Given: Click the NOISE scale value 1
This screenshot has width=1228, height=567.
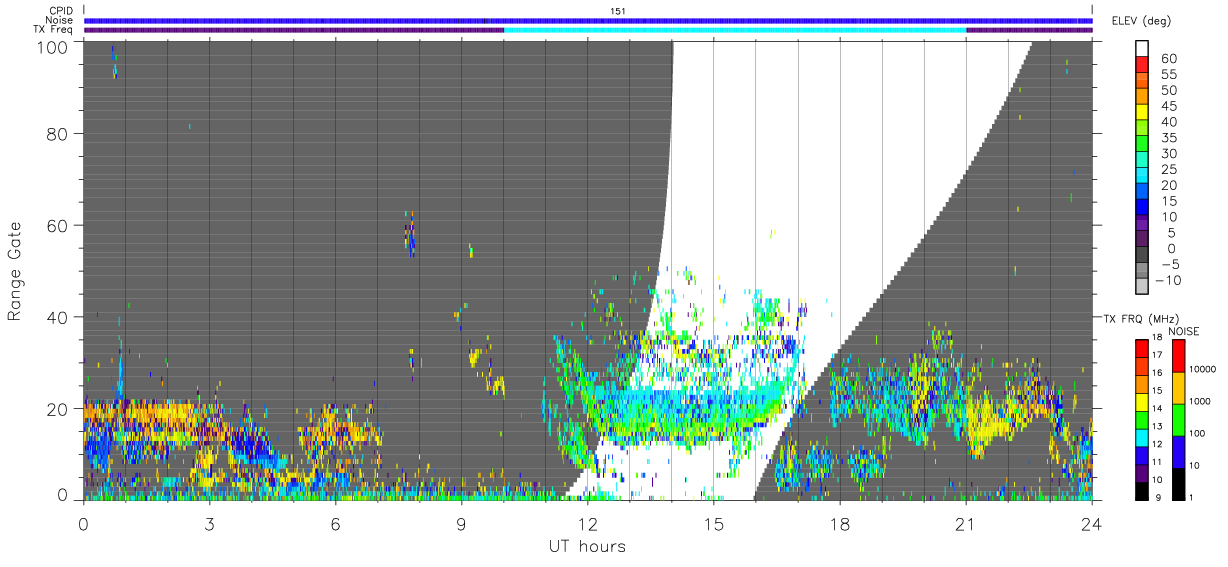Looking at the screenshot, I should point(1190,497).
